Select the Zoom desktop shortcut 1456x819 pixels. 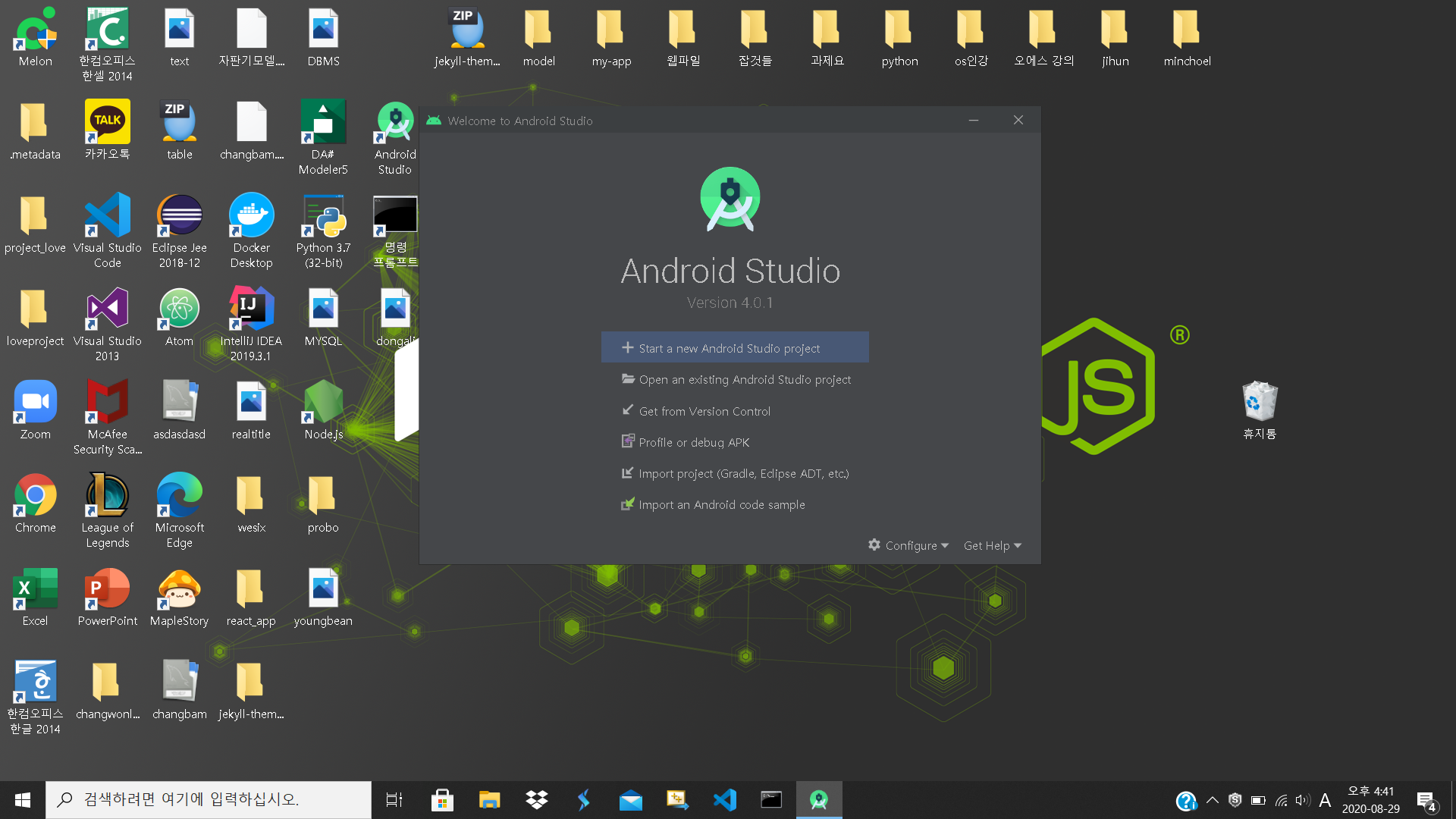(x=36, y=409)
